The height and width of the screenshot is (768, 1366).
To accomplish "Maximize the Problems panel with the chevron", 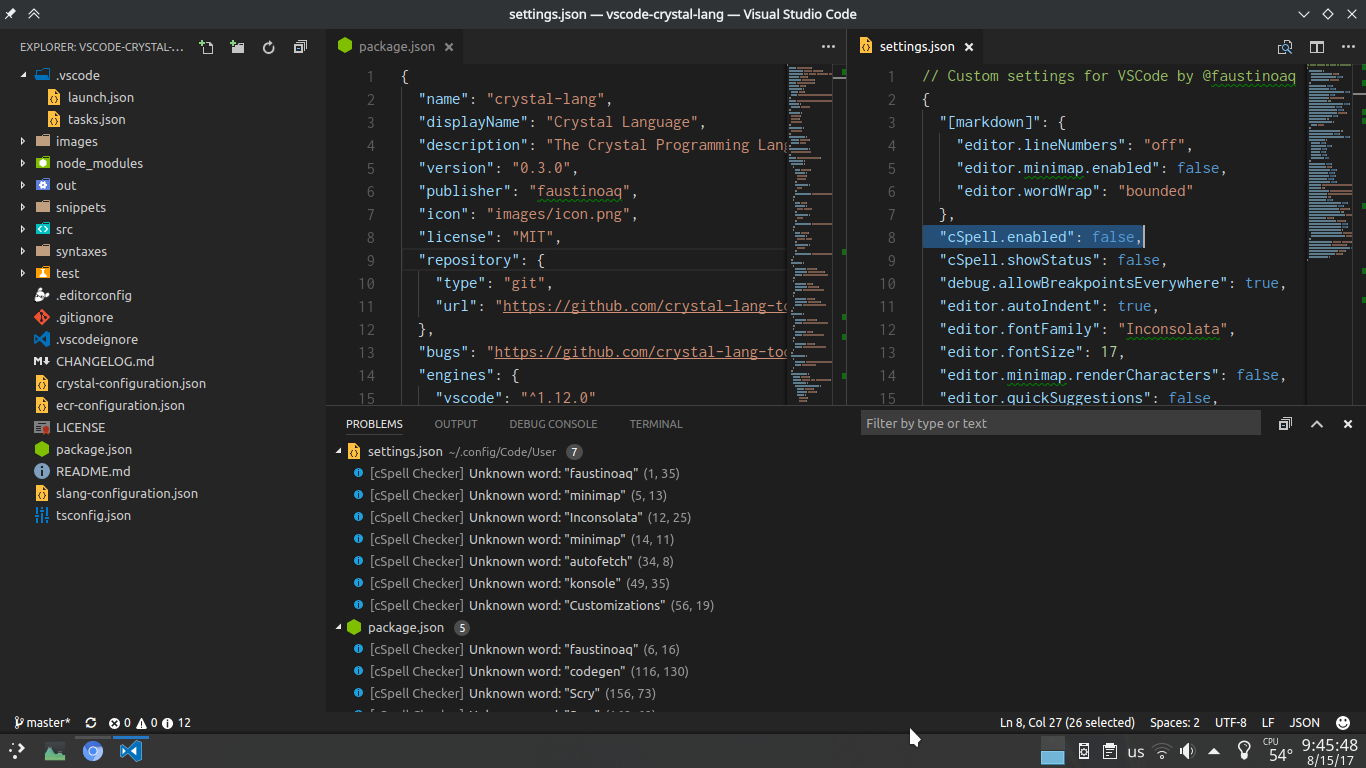I will 1317,424.
